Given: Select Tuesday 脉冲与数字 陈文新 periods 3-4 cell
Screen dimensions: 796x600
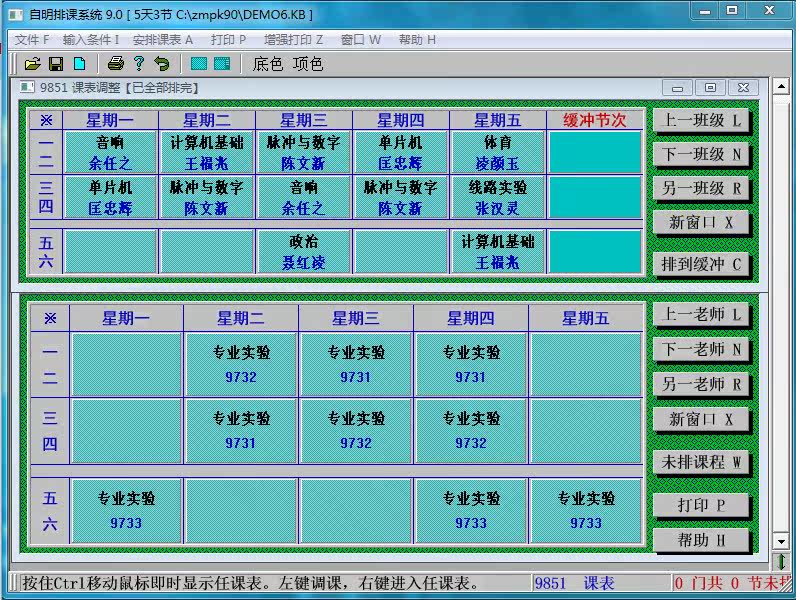Looking at the screenshot, I should 207,197.
